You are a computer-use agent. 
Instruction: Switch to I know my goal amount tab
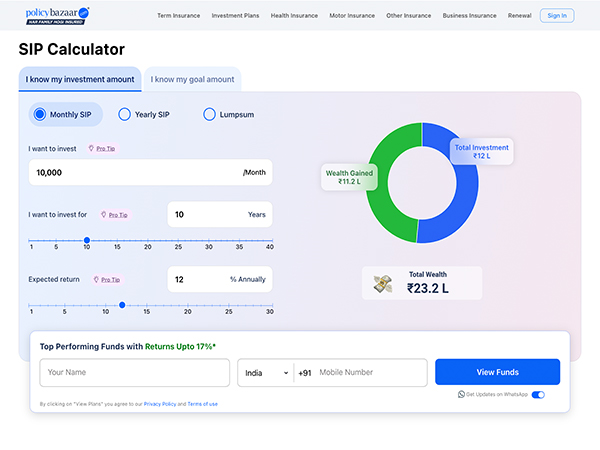193,79
